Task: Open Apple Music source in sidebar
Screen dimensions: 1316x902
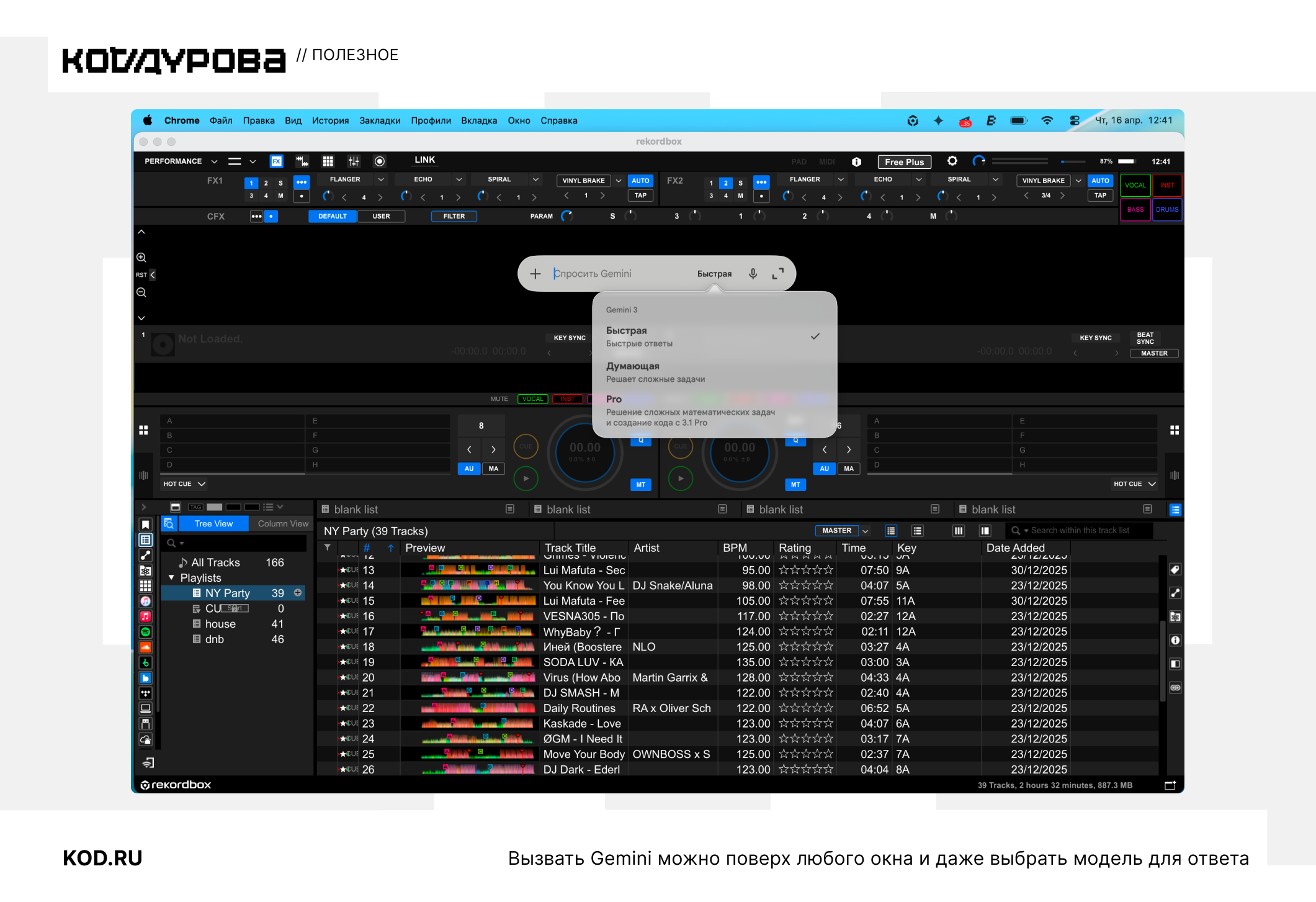Action: click(x=145, y=616)
